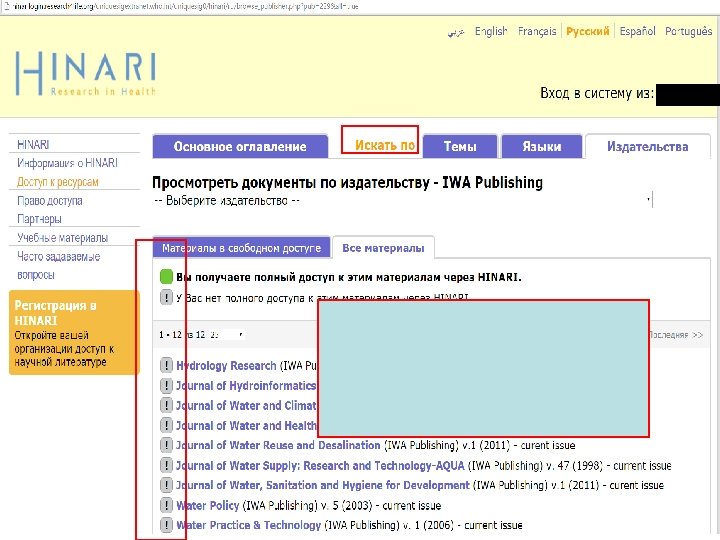Screen dimensions: 720x540
Task: Go to the 'Последняя >>' last page link
Action: coord(676,335)
